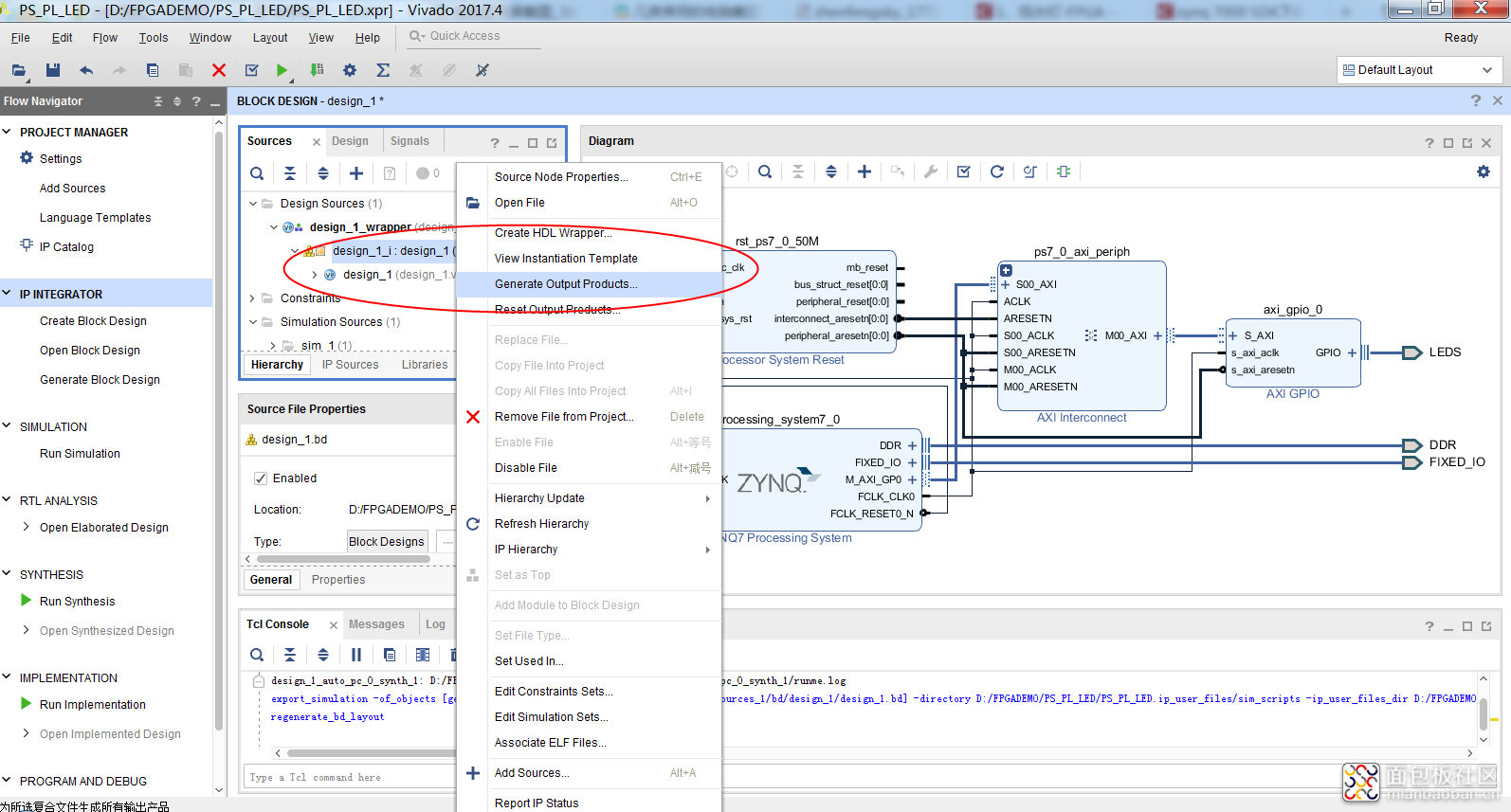Screen dimensions: 1511x812
Task: Click Collapse All icon in Sources panel
Action: coord(290,173)
